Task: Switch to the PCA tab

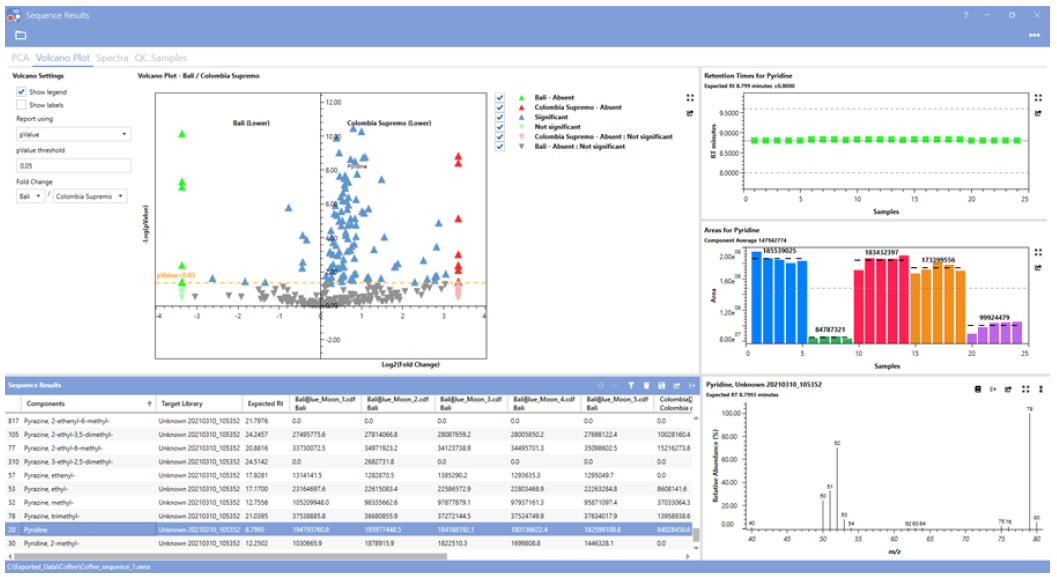Action: tap(20, 58)
